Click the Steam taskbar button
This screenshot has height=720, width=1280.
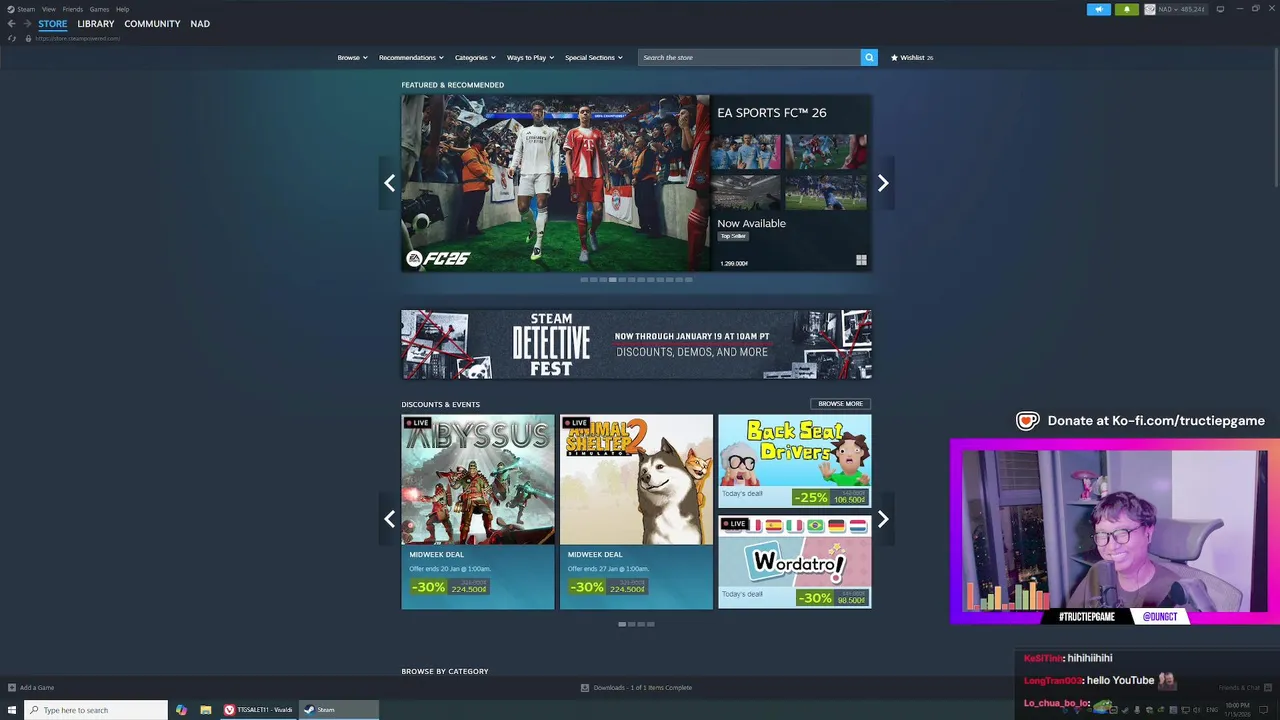(339, 710)
